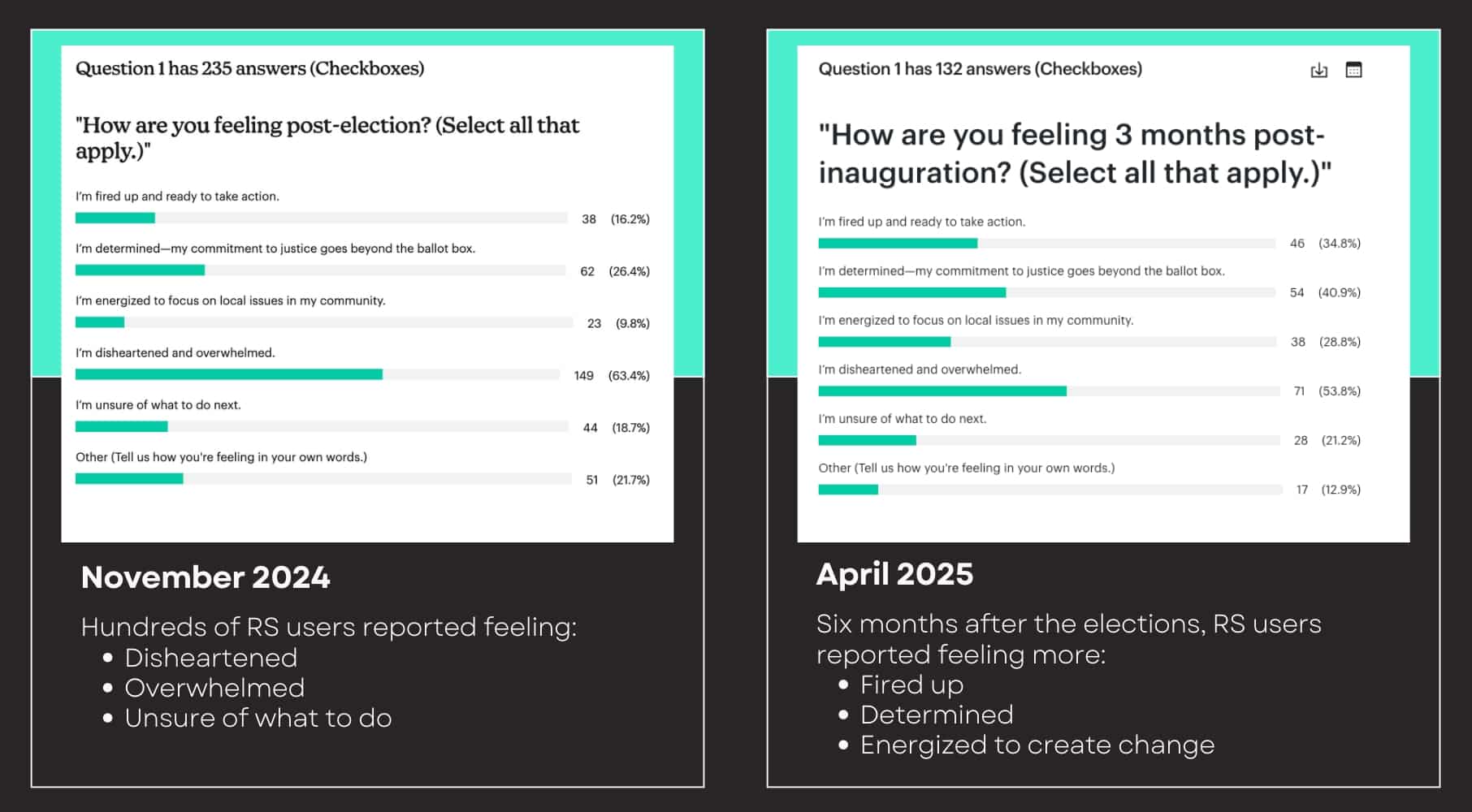Click the 'Determined' bullet under April 2025

click(x=936, y=715)
